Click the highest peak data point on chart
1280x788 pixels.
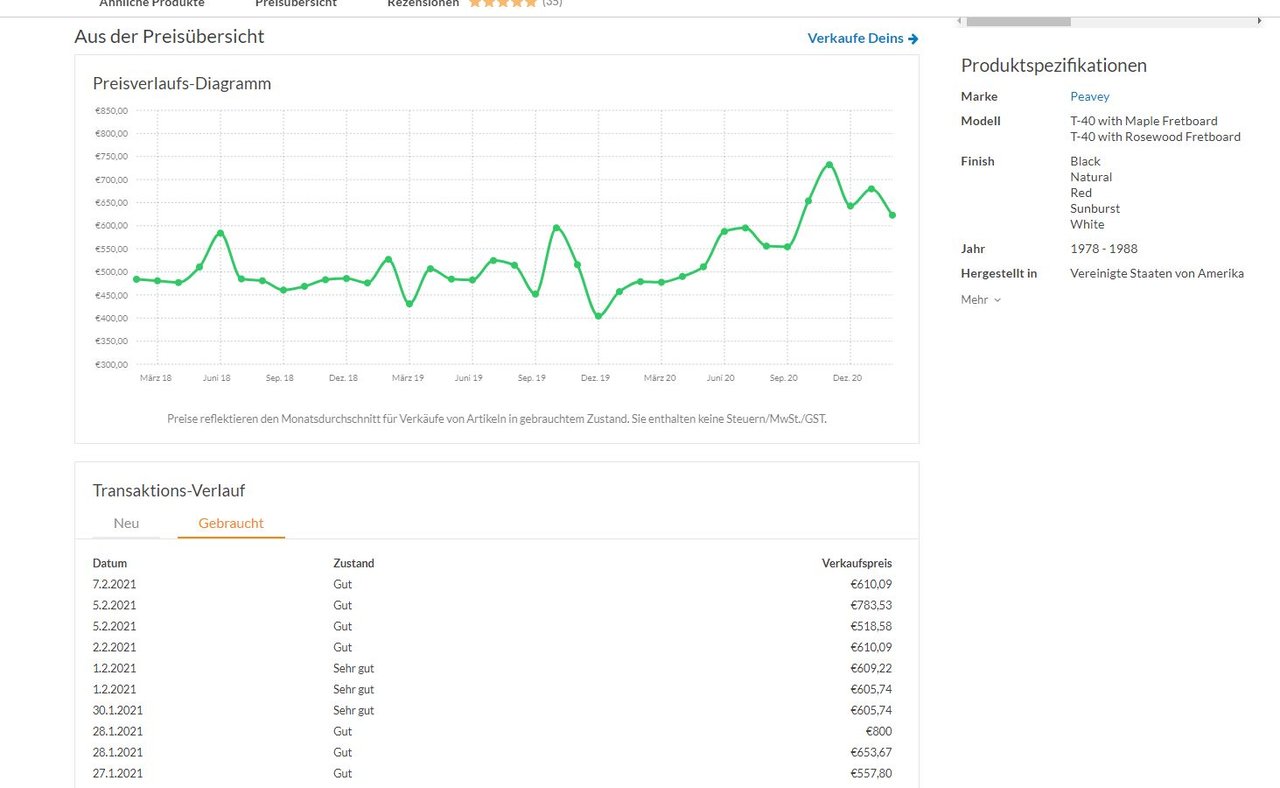829,165
